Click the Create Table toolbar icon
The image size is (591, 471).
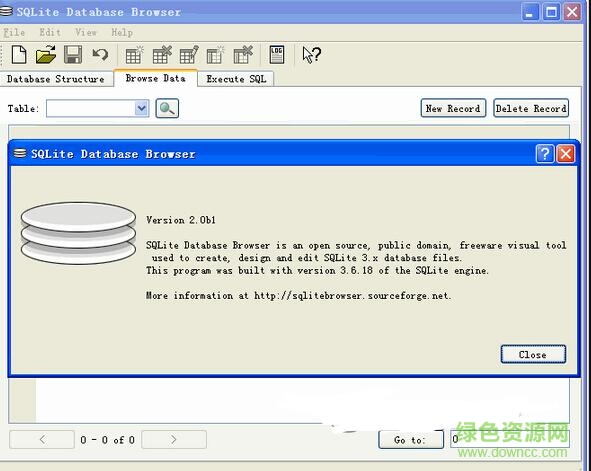tap(134, 55)
